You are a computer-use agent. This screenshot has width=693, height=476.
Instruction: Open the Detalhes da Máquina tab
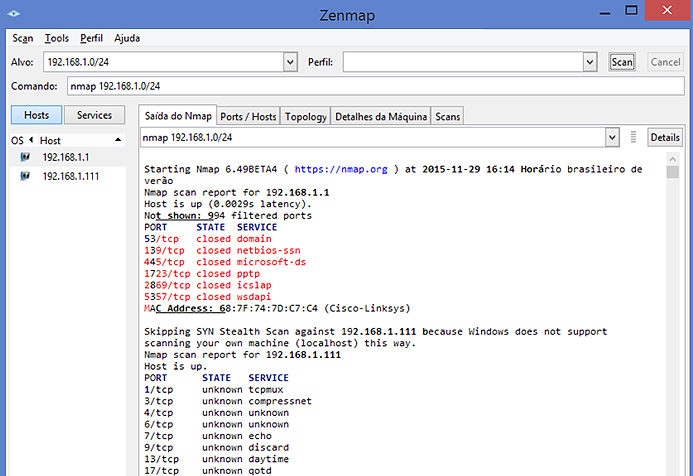pyautogui.click(x=381, y=116)
